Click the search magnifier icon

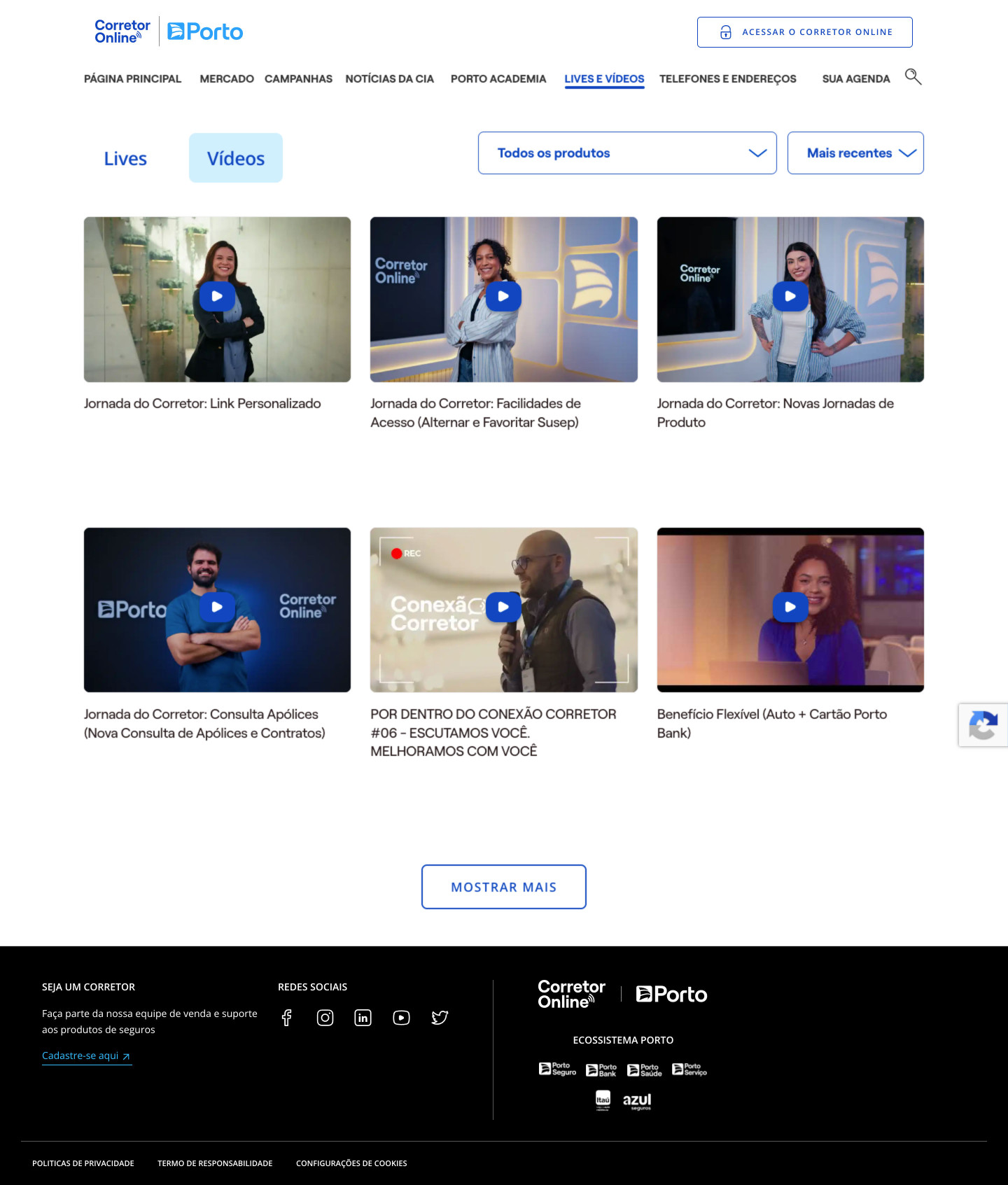click(913, 76)
